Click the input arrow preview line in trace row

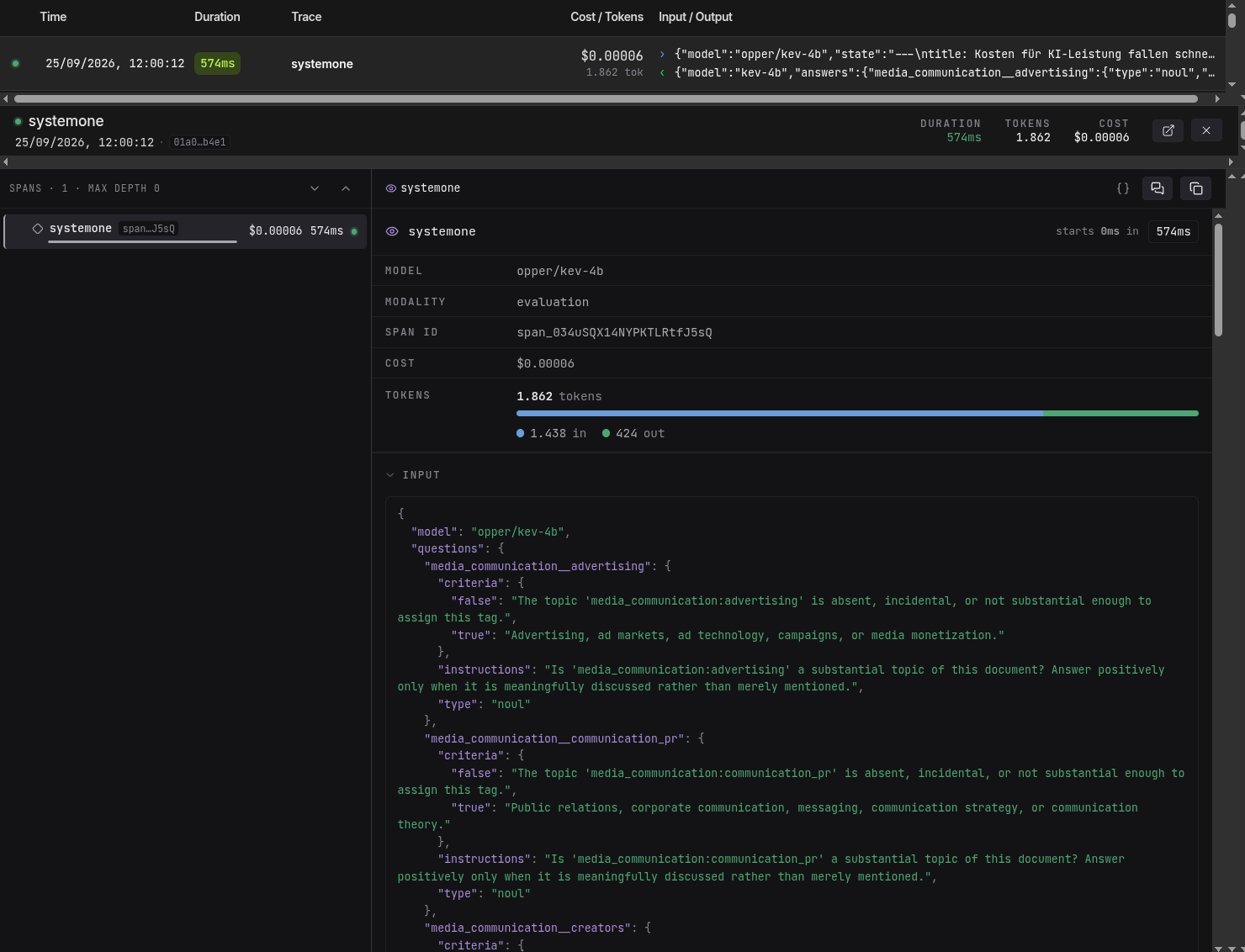pos(937,54)
